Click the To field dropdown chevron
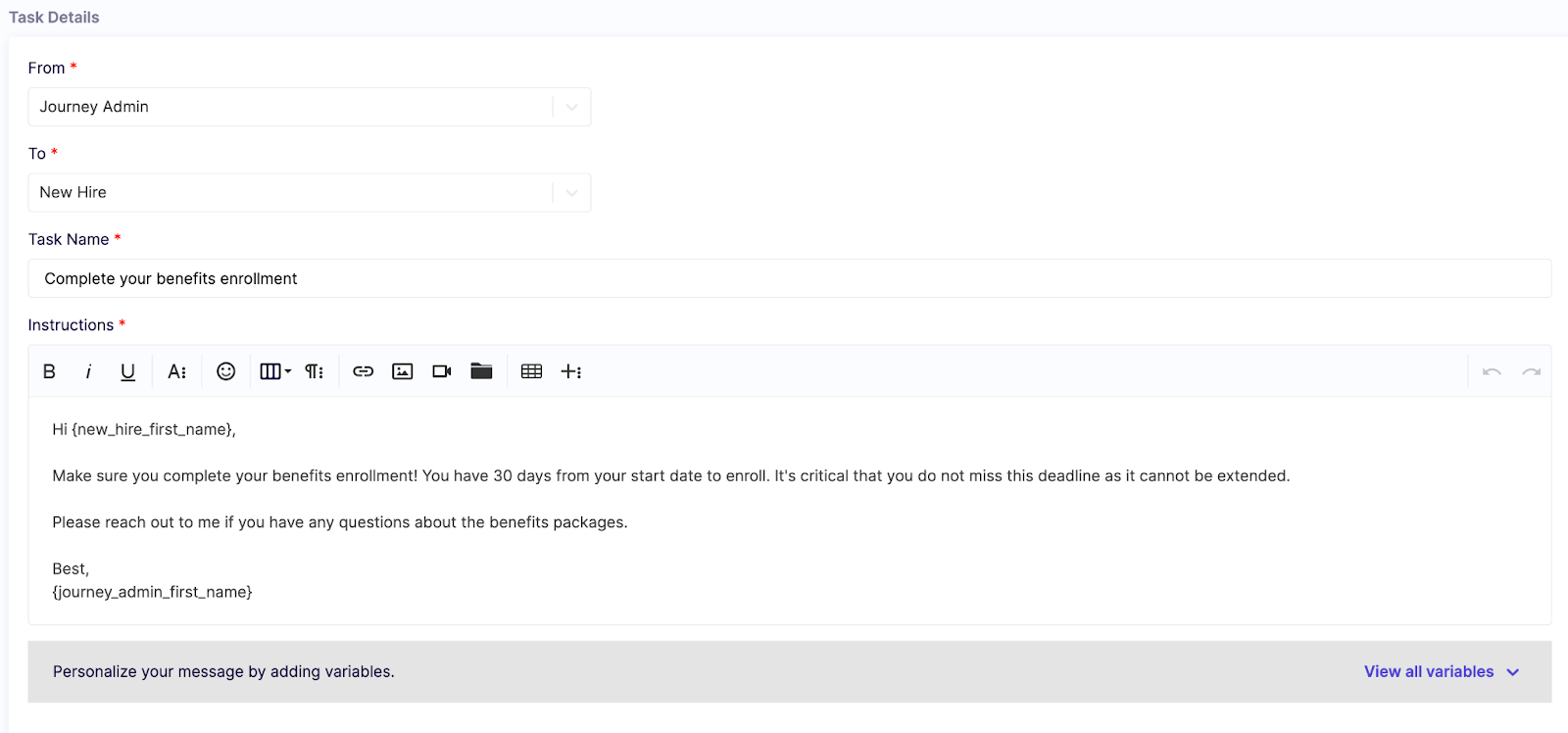 [571, 192]
